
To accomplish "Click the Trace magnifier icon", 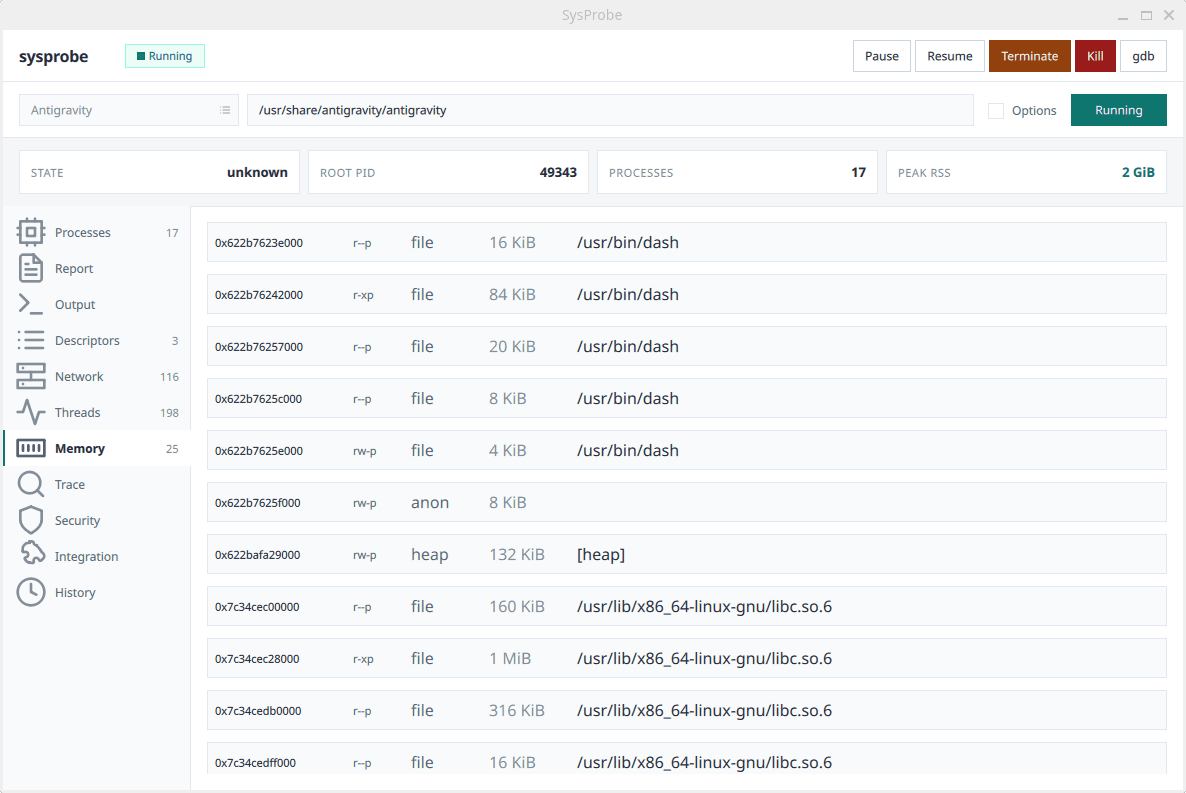I will pyautogui.click(x=31, y=484).
